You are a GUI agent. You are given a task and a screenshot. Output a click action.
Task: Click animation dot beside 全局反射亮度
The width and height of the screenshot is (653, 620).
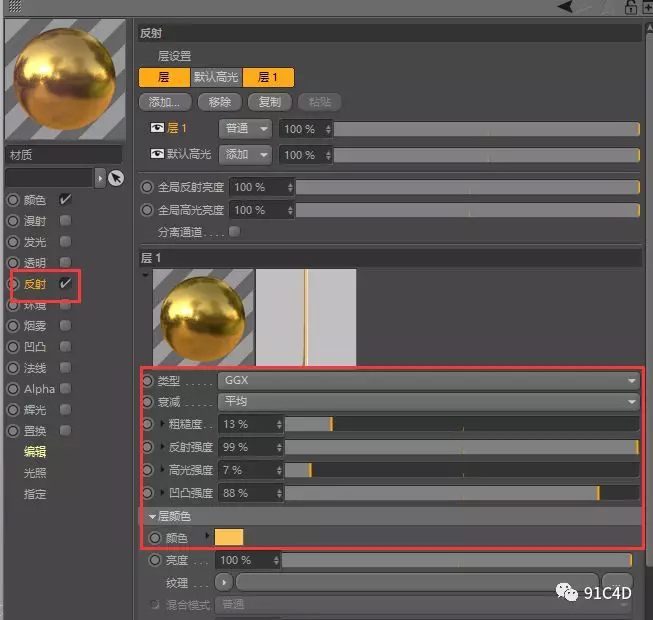point(148,187)
